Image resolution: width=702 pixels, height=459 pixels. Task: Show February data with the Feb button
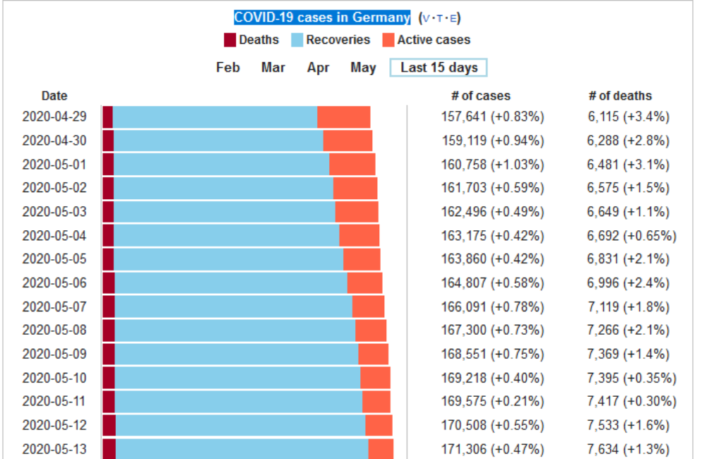point(228,68)
